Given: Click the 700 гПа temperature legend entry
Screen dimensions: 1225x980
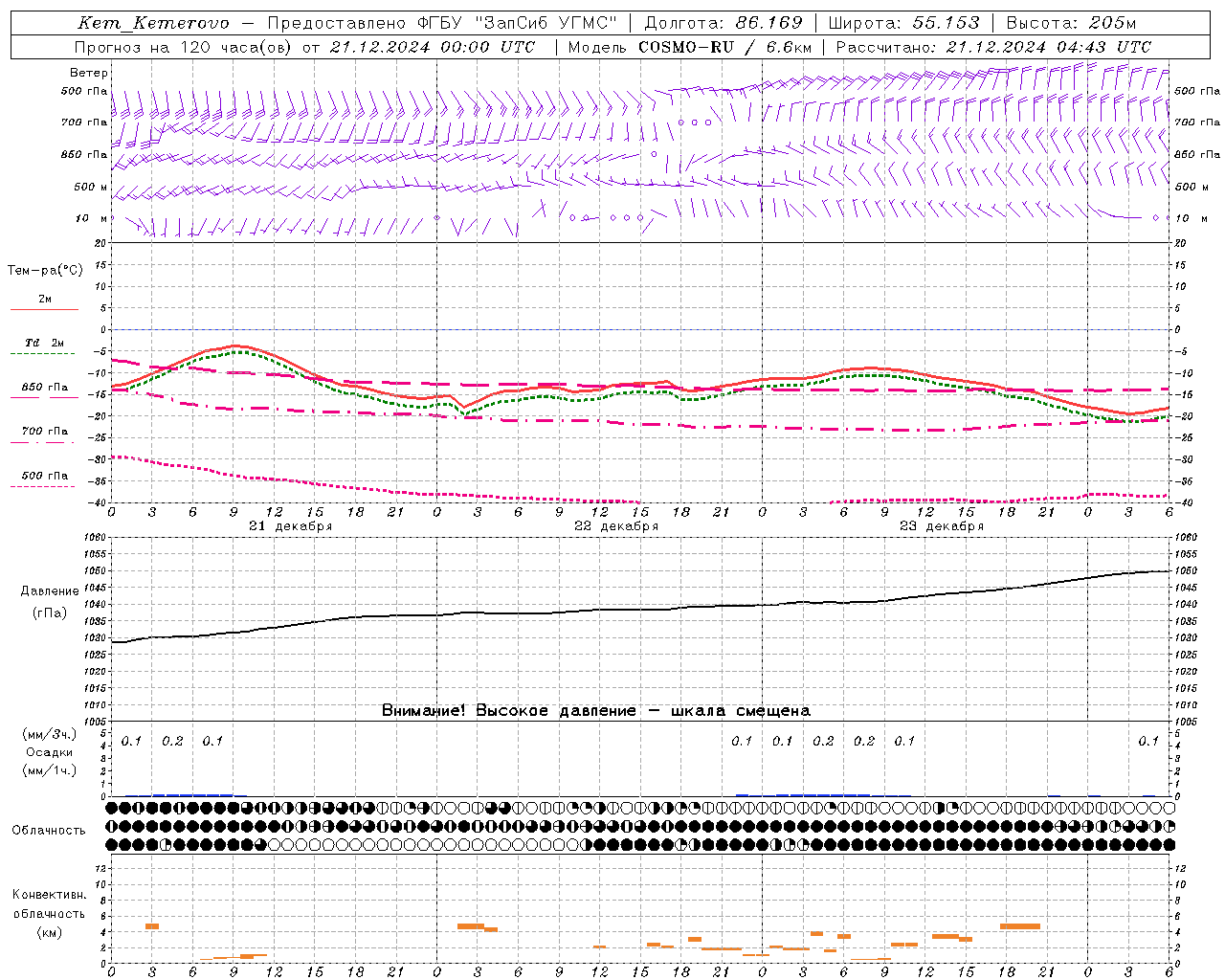Looking at the screenshot, I should (x=45, y=432).
